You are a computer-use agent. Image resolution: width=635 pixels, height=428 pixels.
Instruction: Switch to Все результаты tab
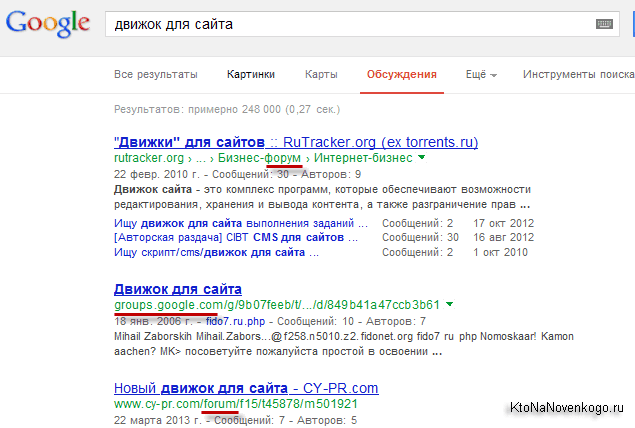[x=156, y=75]
